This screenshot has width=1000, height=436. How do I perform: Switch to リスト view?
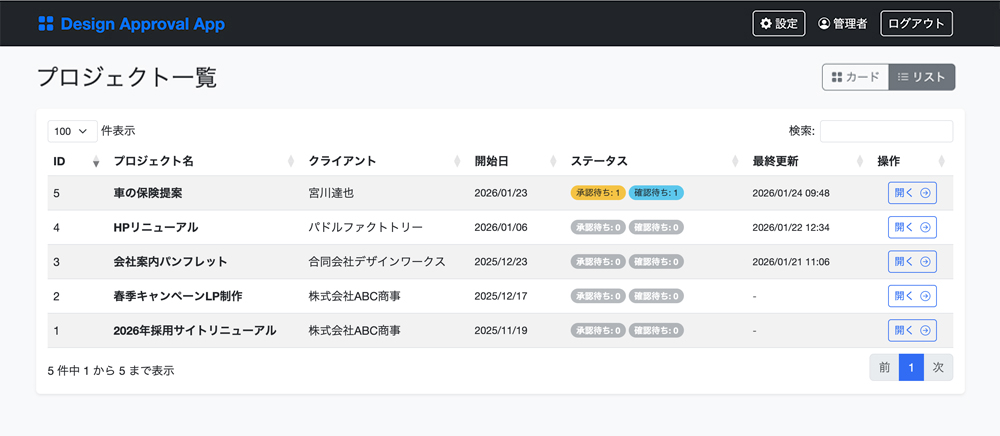pos(921,77)
